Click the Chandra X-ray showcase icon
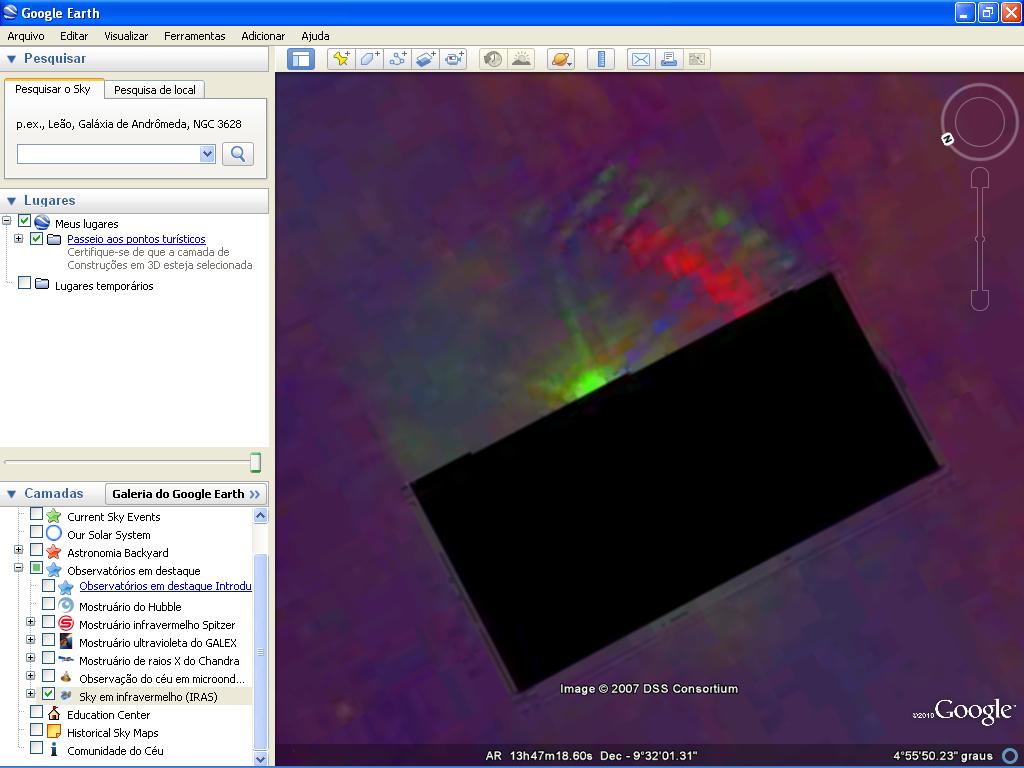This screenshot has width=1024, height=768. pyautogui.click(x=66, y=660)
